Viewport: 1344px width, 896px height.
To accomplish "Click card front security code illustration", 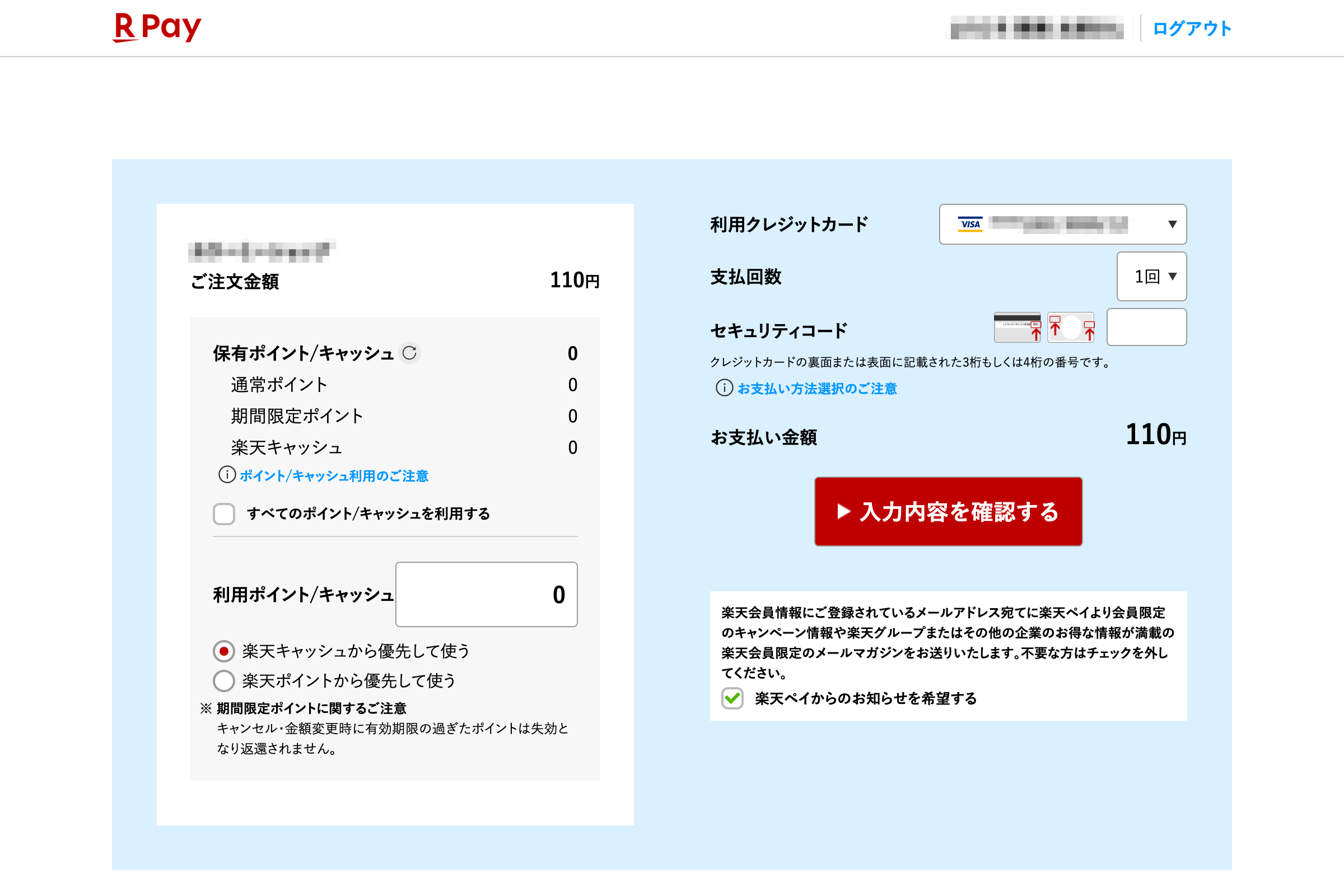I will (x=1071, y=328).
